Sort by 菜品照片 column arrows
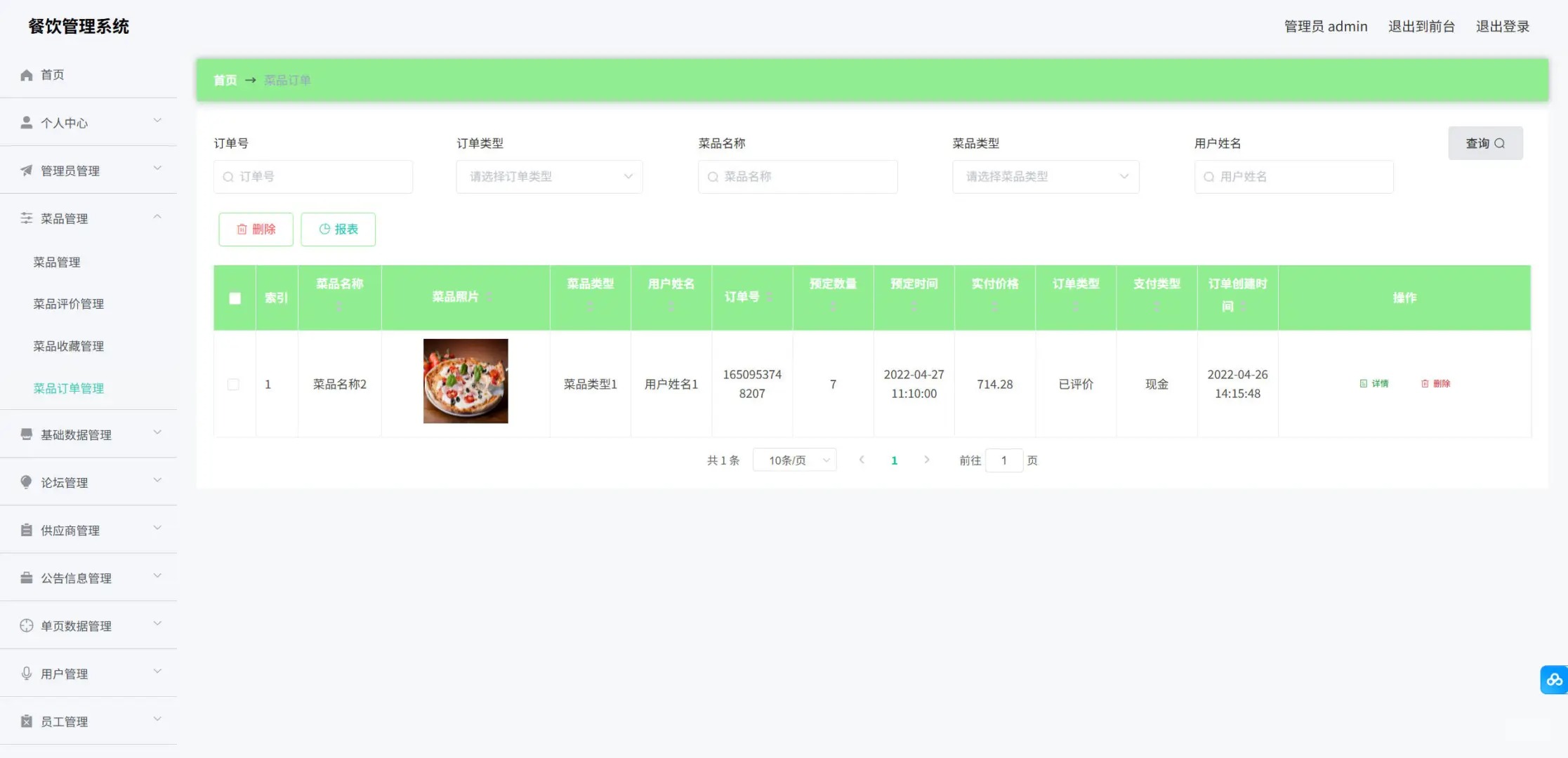The height and width of the screenshot is (758, 1568). [489, 297]
